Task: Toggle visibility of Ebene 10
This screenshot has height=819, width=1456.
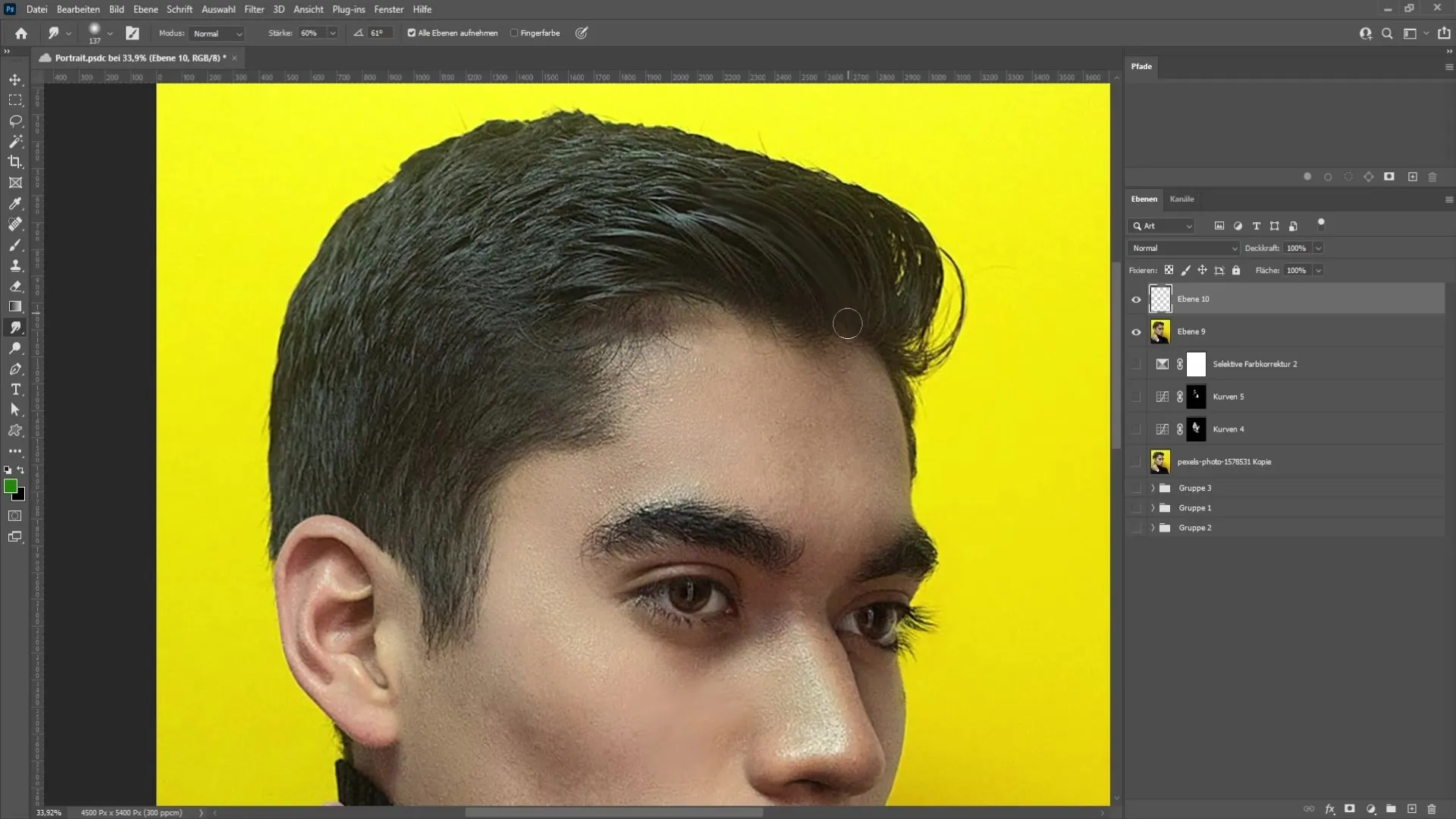Action: (1136, 298)
